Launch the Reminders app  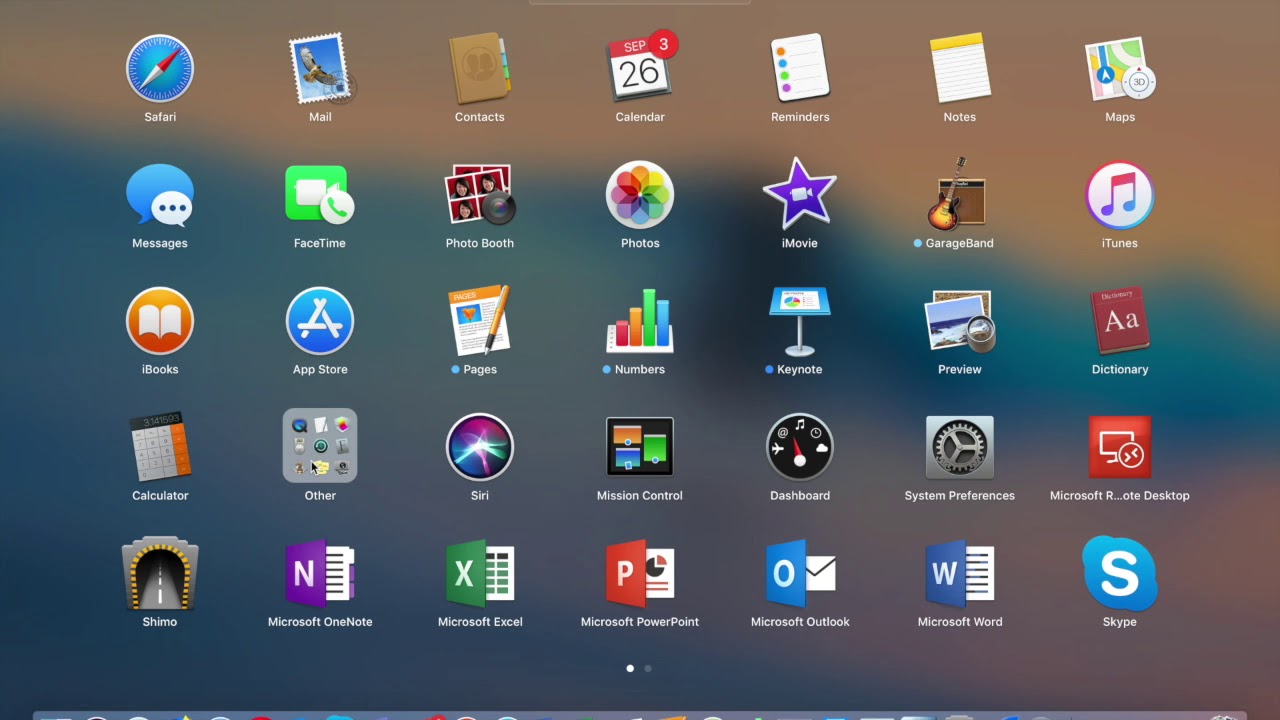point(800,69)
